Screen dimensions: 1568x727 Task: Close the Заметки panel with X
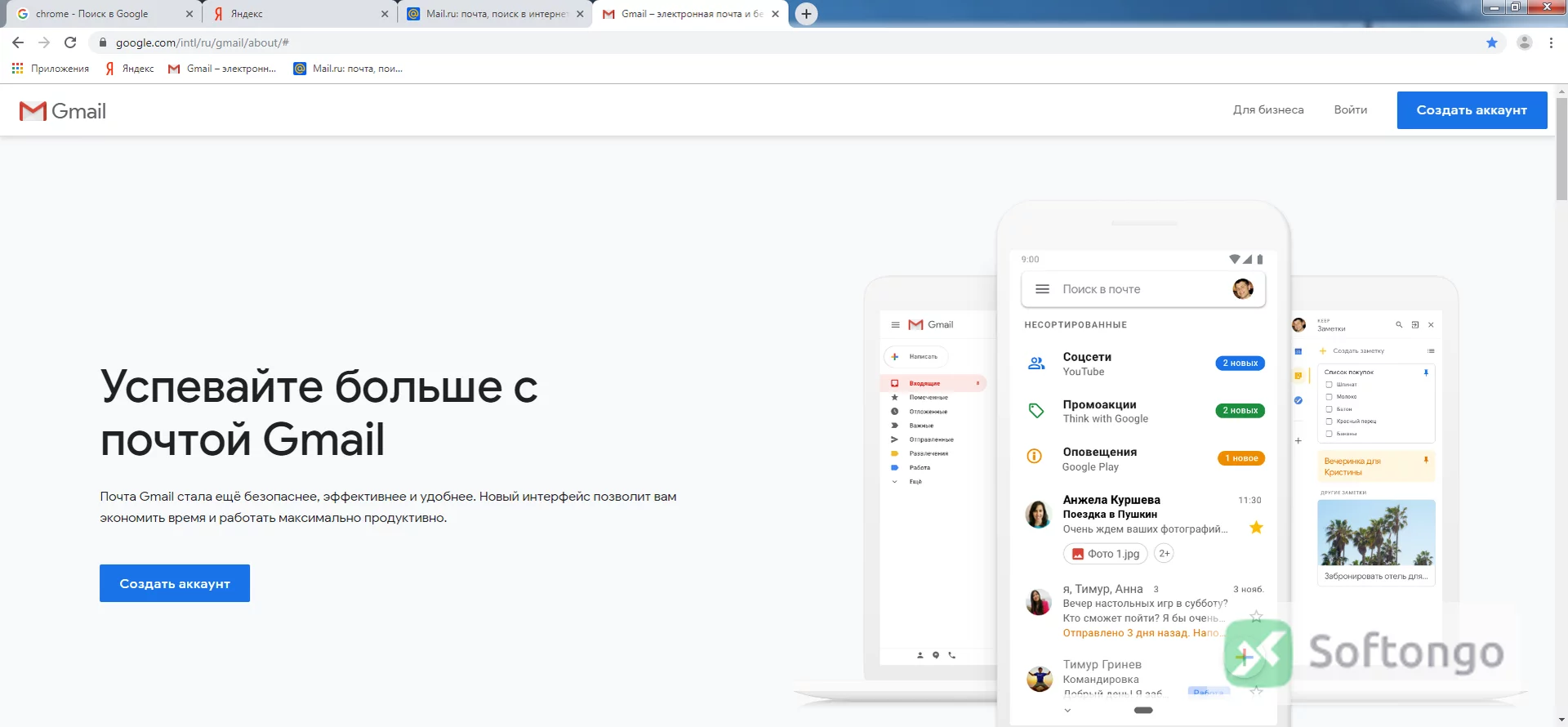click(1431, 325)
